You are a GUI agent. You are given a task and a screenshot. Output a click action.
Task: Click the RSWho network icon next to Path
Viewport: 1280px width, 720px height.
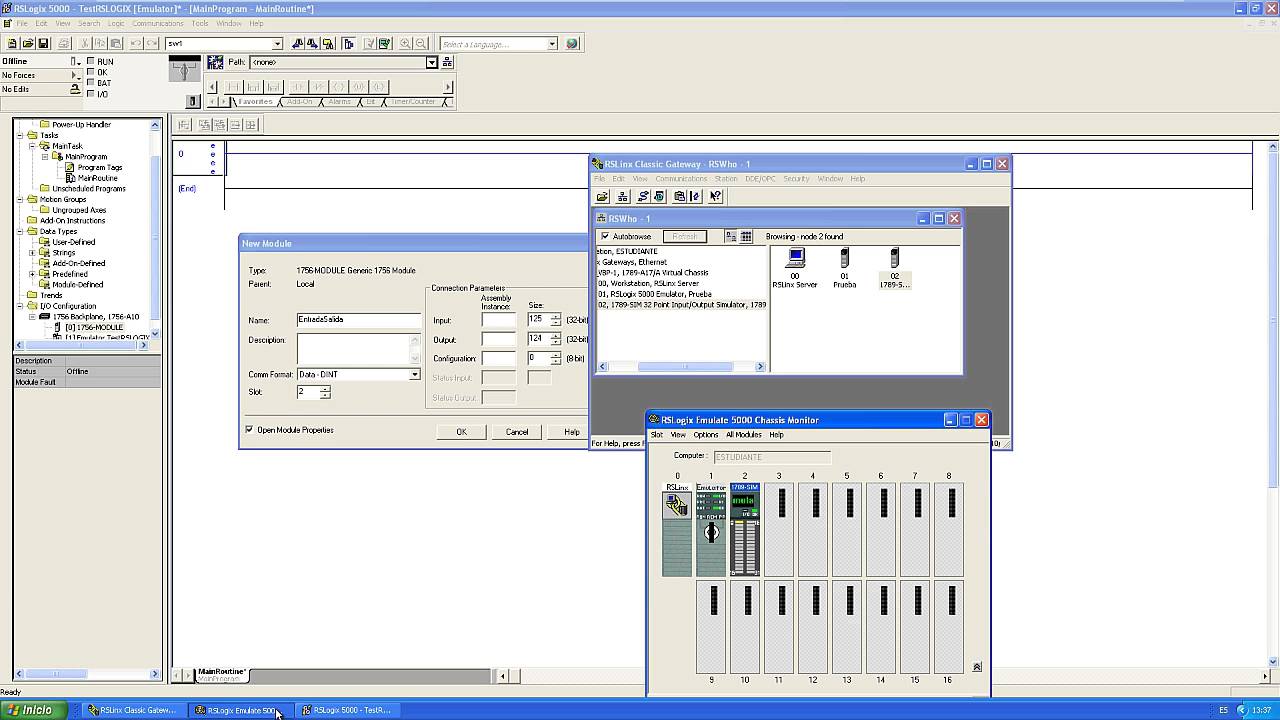214,62
